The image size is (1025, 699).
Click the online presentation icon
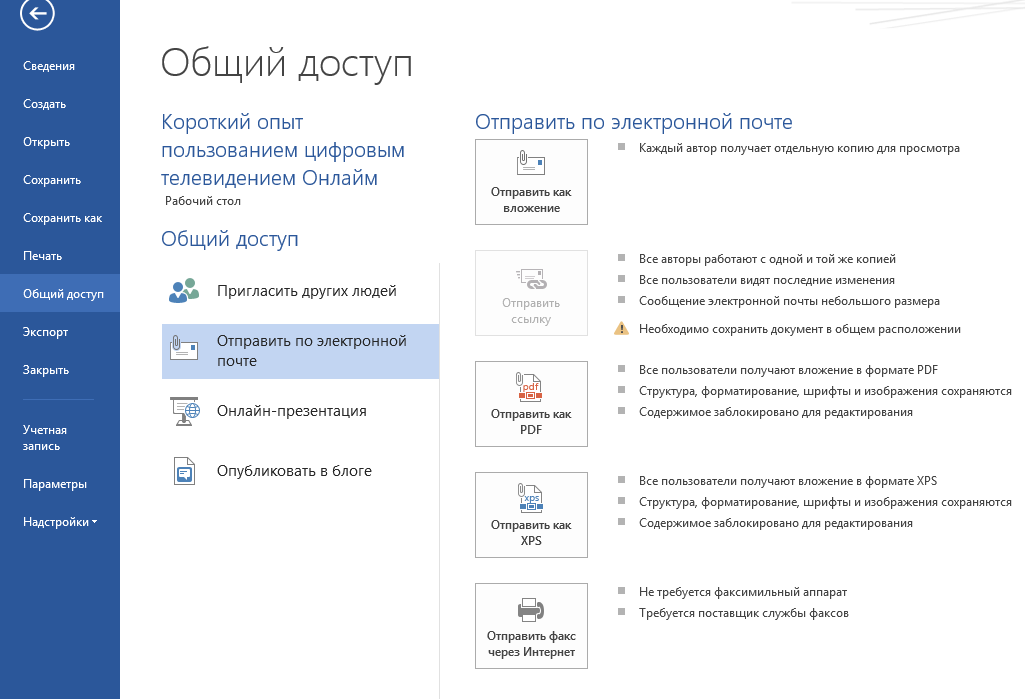(184, 411)
